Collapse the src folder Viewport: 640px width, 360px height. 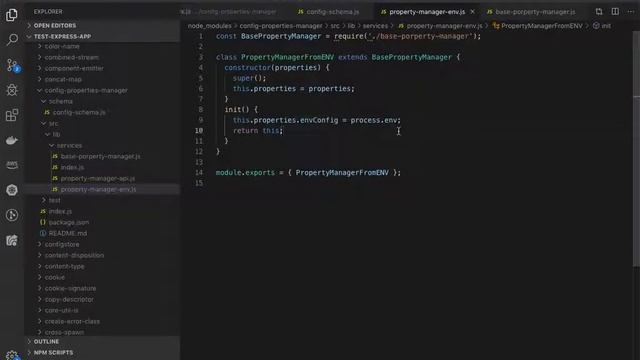[102, 123]
